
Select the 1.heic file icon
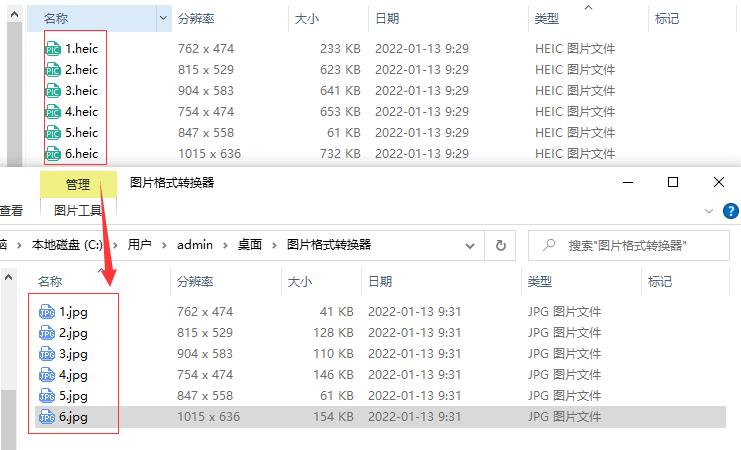53,49
